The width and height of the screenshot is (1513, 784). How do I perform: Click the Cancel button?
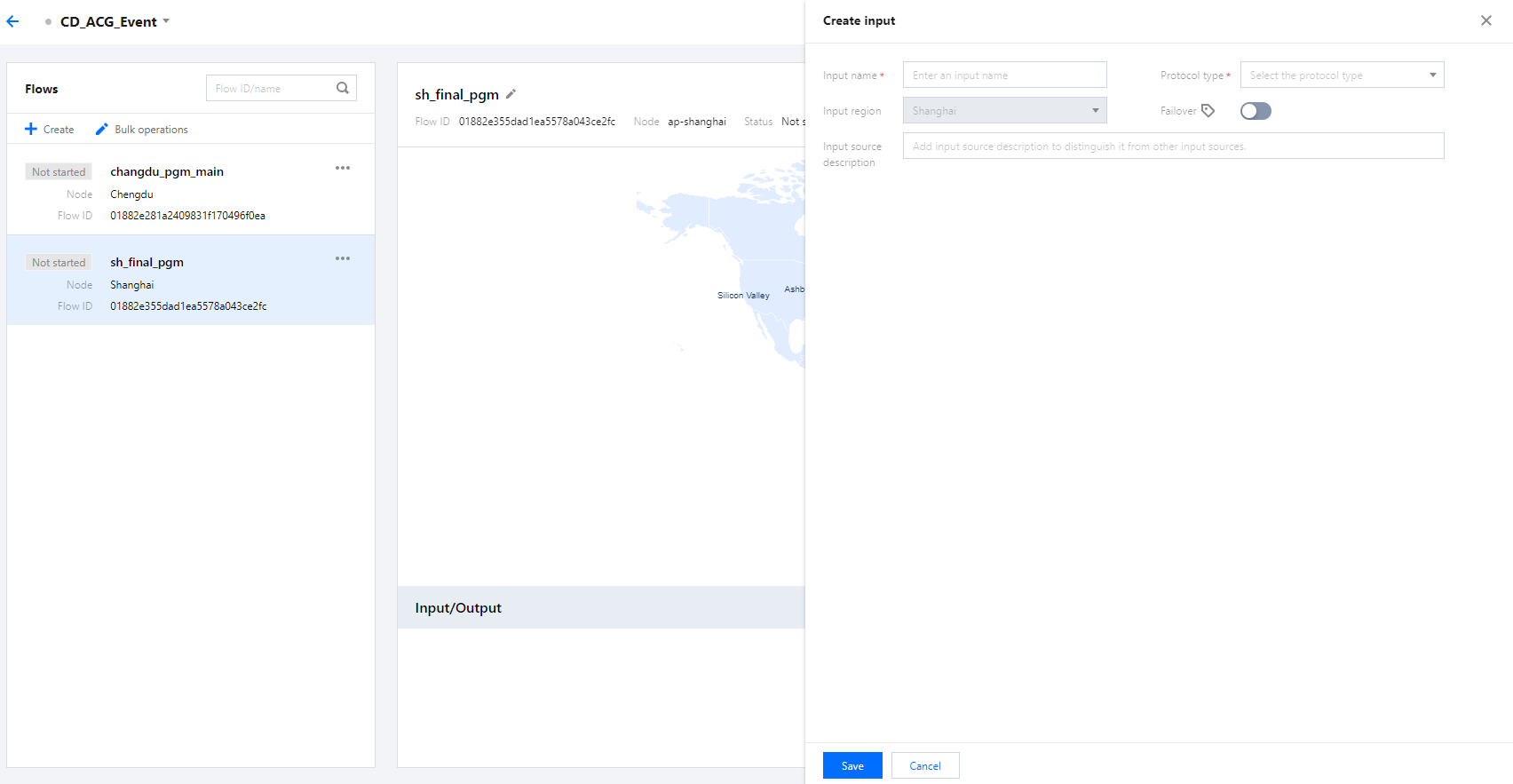tap(925, 765)
